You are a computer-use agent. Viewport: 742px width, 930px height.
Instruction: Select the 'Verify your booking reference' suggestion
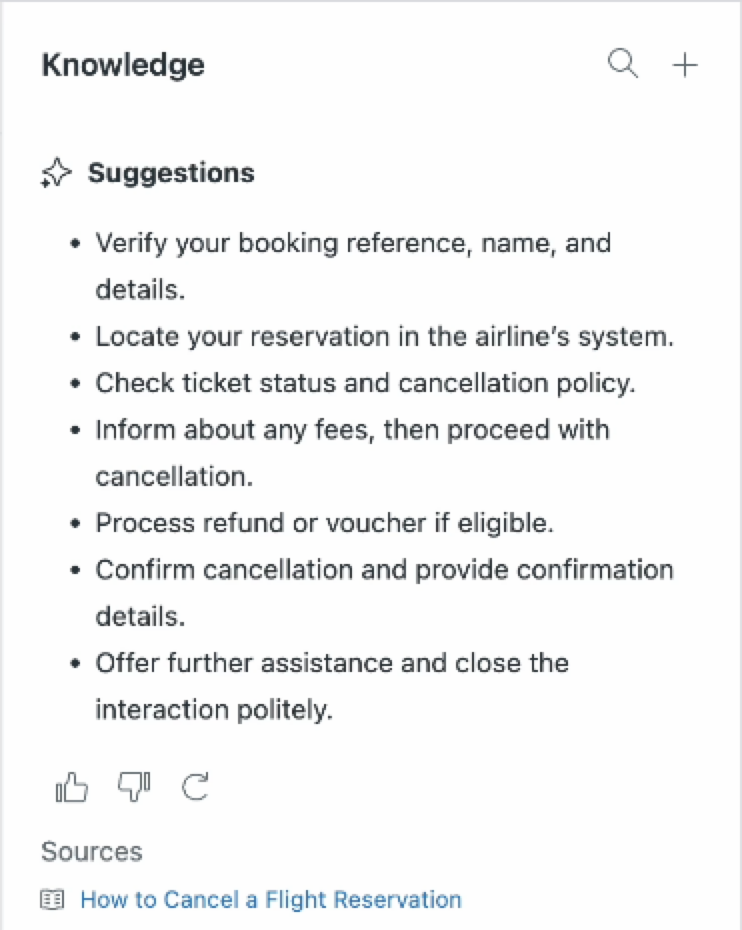353,243
